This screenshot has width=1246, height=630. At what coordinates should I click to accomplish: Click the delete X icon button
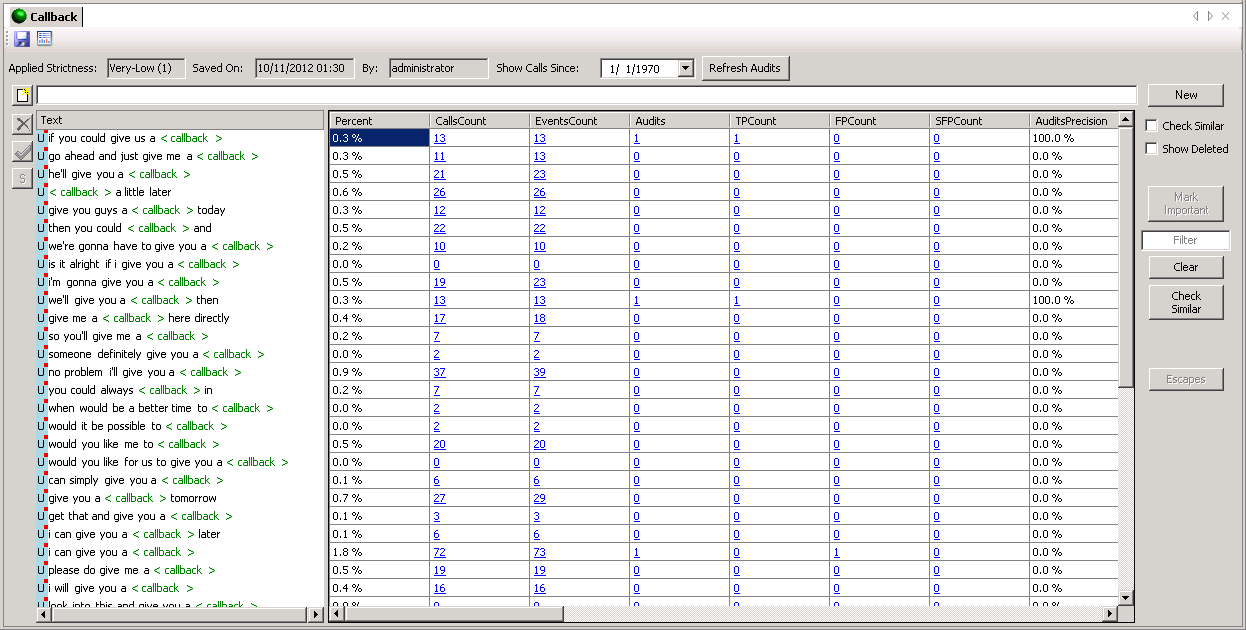(22, 124)
